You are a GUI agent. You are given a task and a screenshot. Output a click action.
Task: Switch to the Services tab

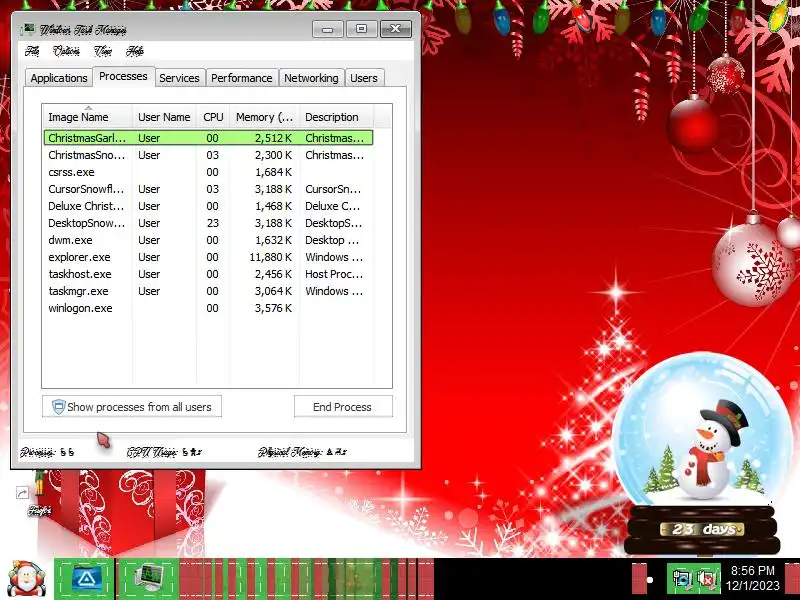[180, 78]
